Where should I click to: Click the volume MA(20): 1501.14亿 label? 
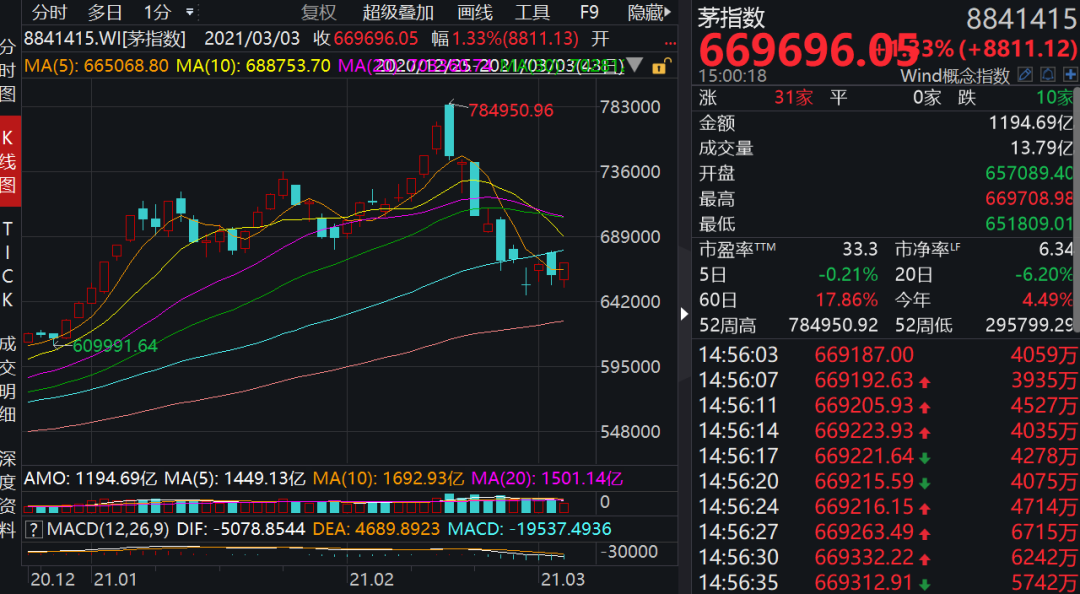tap(548, 479)
